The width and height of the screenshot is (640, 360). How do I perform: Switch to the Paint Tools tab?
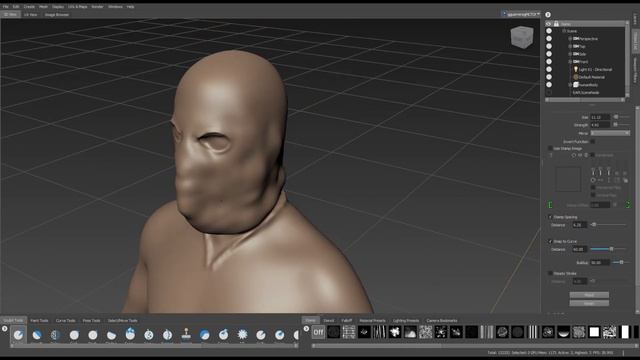click(x=39, y=321)
